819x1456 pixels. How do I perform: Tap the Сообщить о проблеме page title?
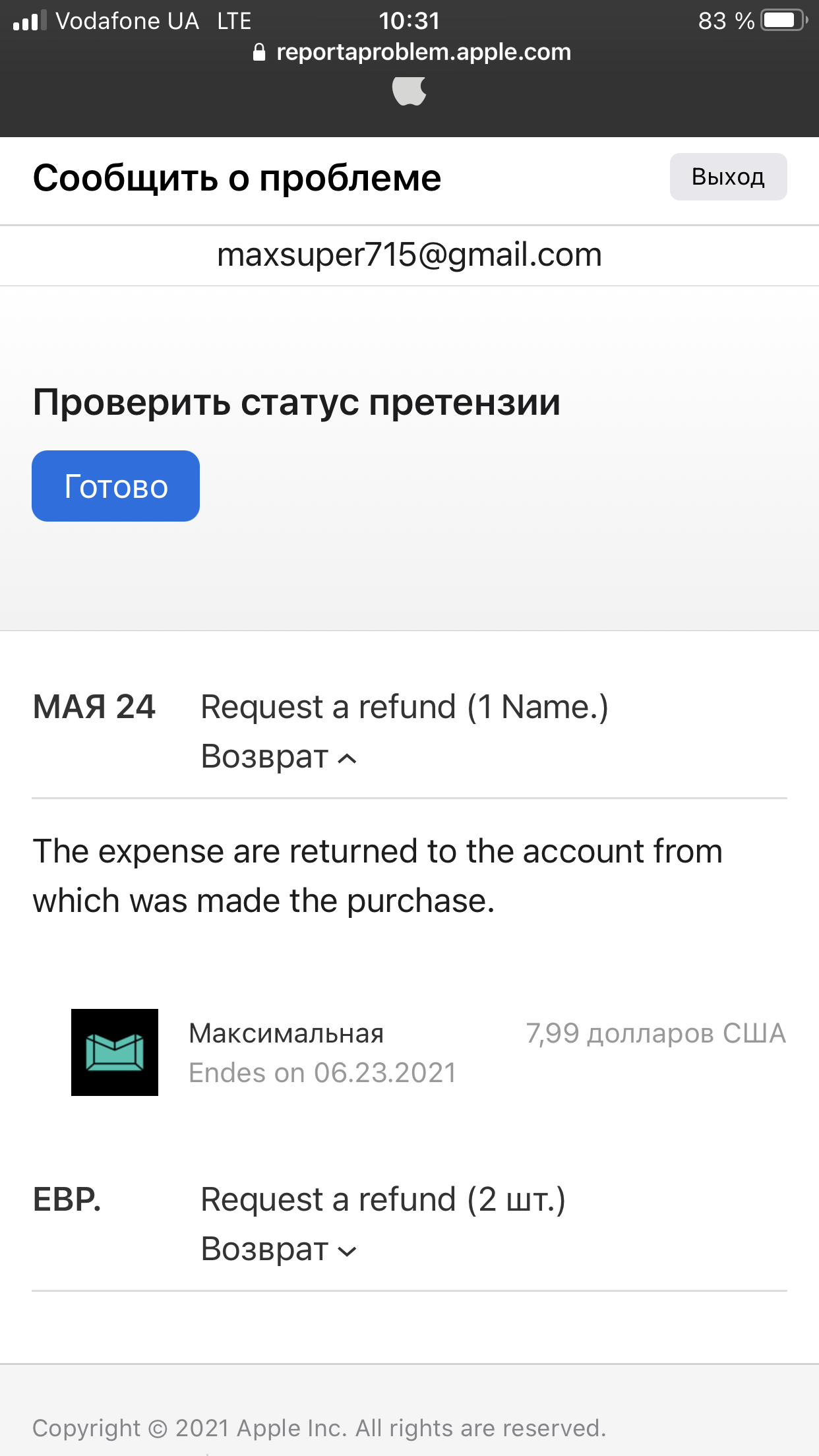[237, 178]
